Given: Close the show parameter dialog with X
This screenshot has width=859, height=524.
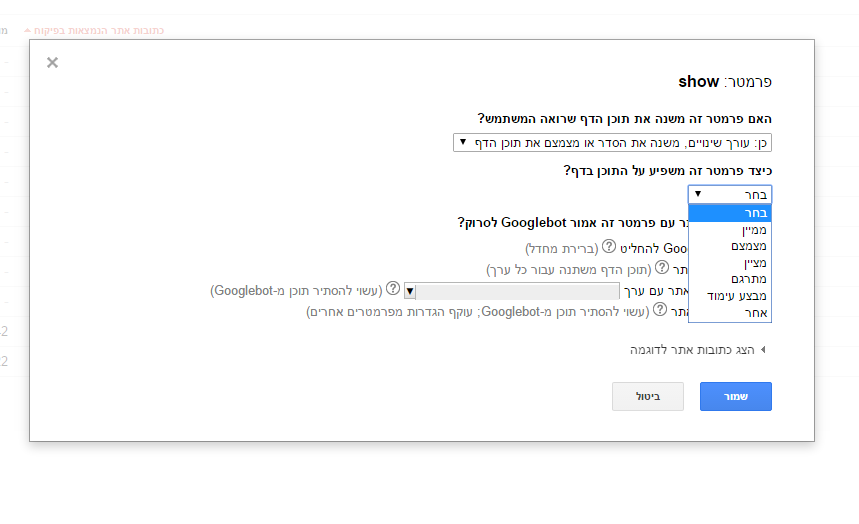Looking at the screenshot, I should (52, 62).
